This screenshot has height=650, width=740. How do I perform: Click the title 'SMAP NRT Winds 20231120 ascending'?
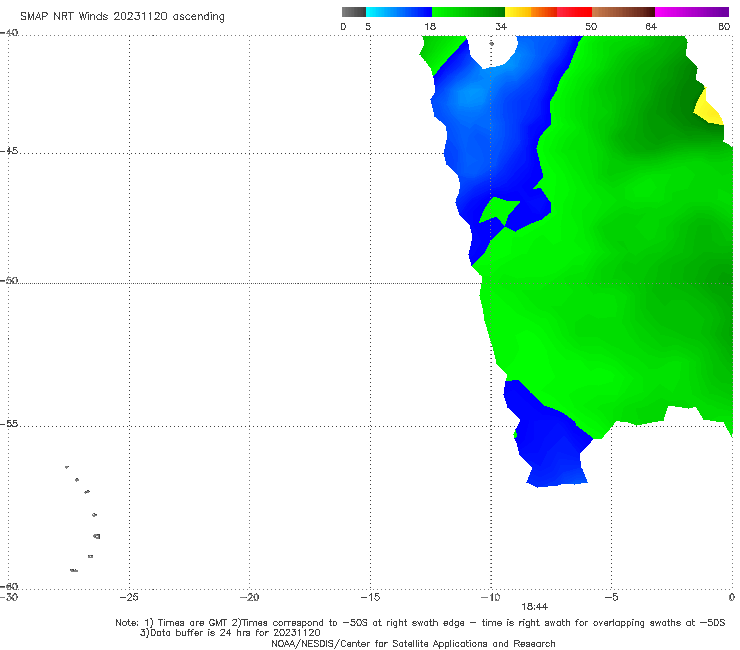coord(122,17)
